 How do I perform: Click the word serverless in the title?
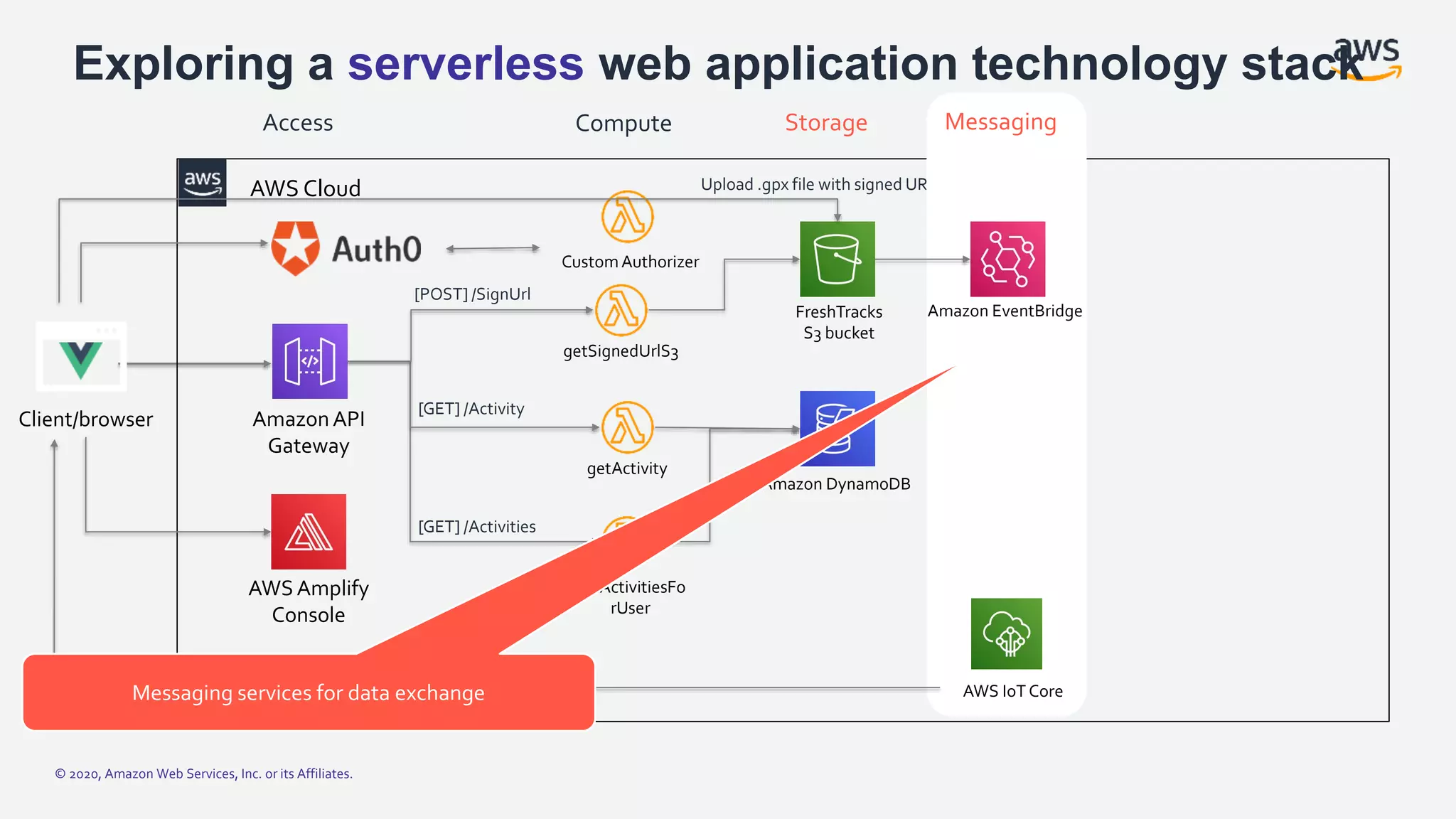tap(465, 64)
